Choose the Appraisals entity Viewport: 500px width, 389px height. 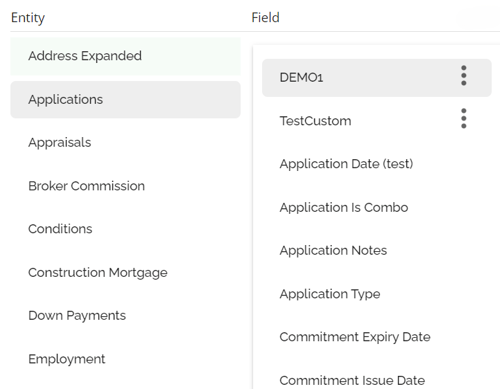coord(125,142)
